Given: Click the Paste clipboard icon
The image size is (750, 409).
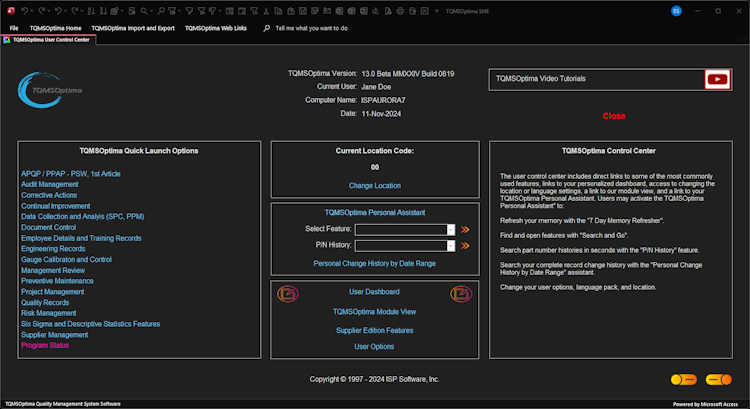Looking at the screenshot, I should point(291,11).
